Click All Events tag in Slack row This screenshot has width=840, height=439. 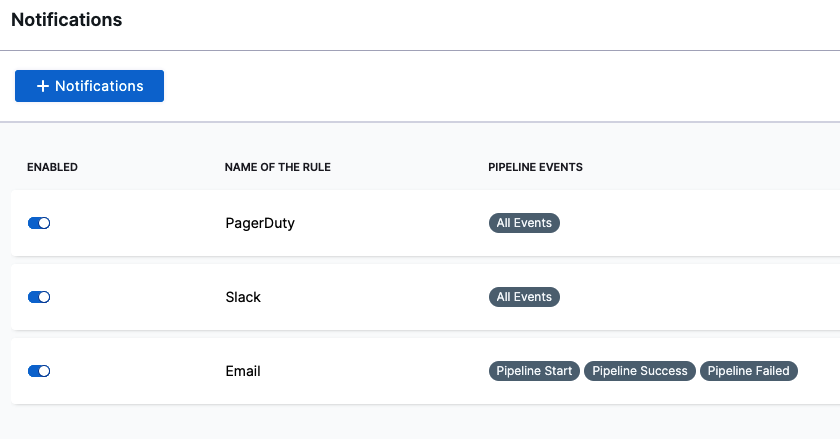click(x=524, y=297)
